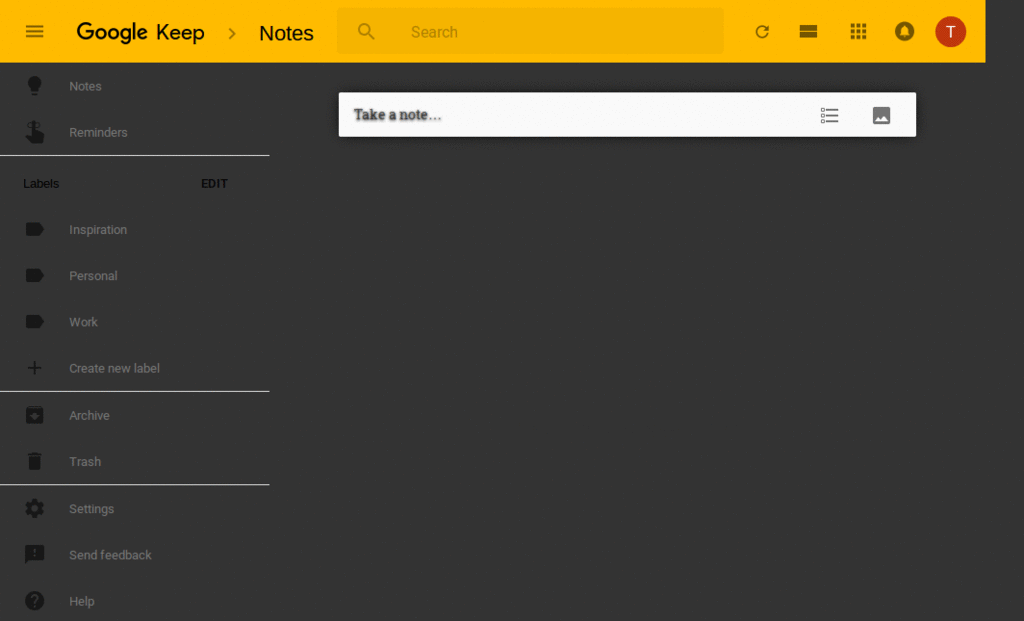Click the refresh icon
Viewport: 1024px width, 621px height.
[762, 31]
